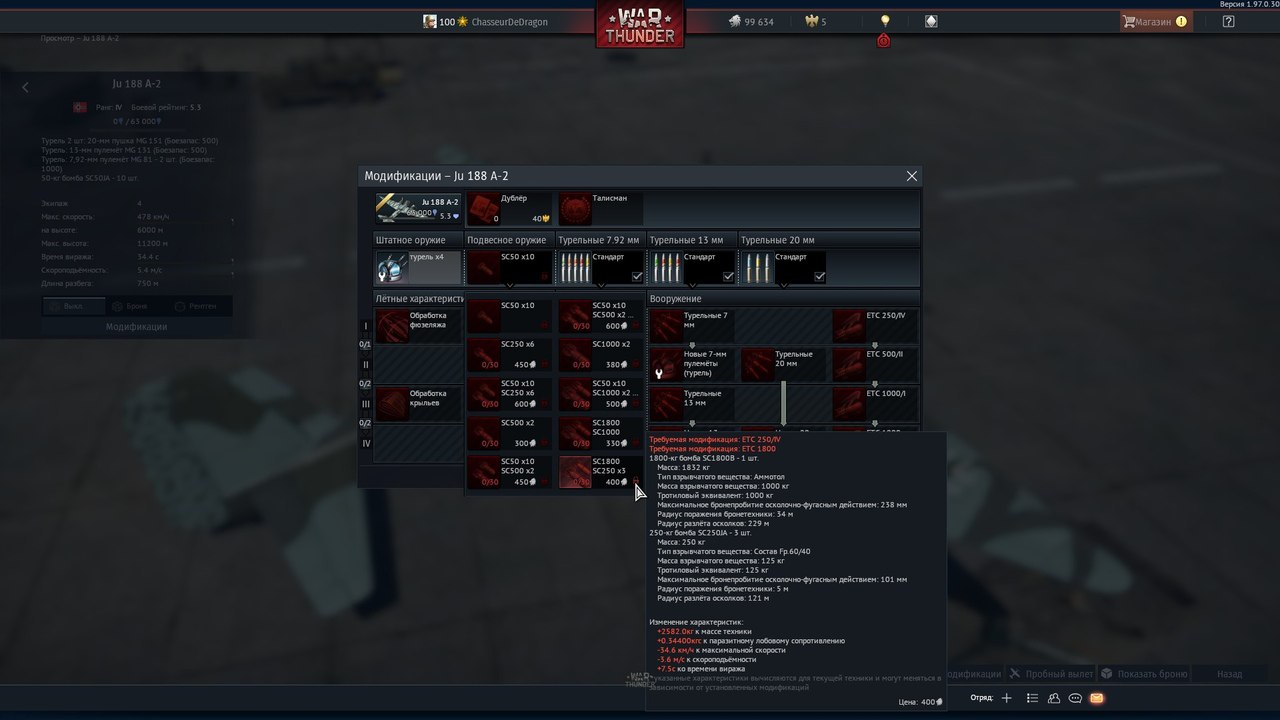
Task: Click the Турельные 20 мм header
Action: click(829, 240)
